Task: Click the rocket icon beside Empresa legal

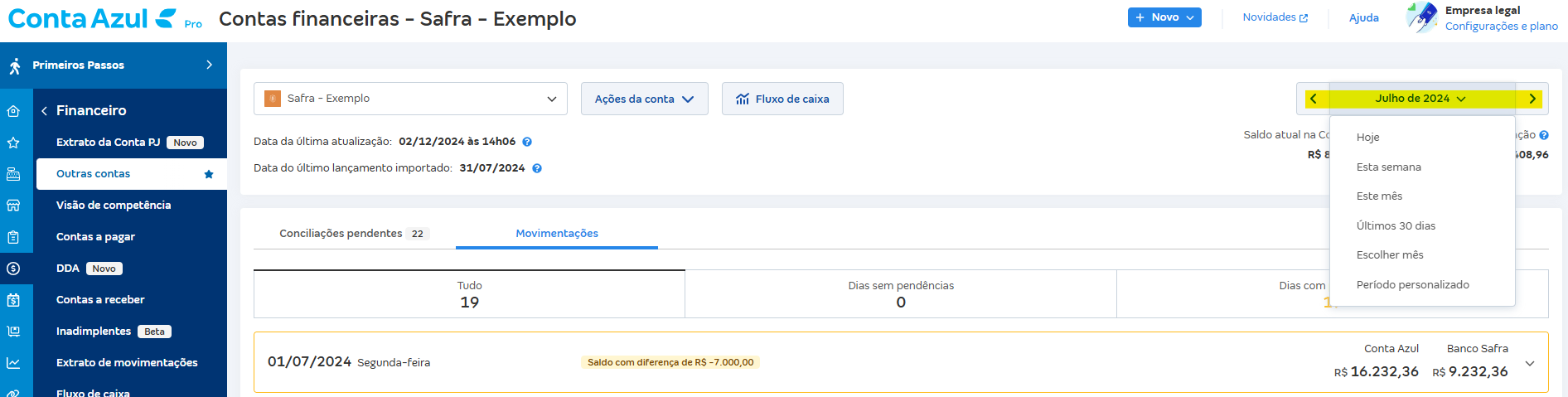Action: coord(1422,17)
